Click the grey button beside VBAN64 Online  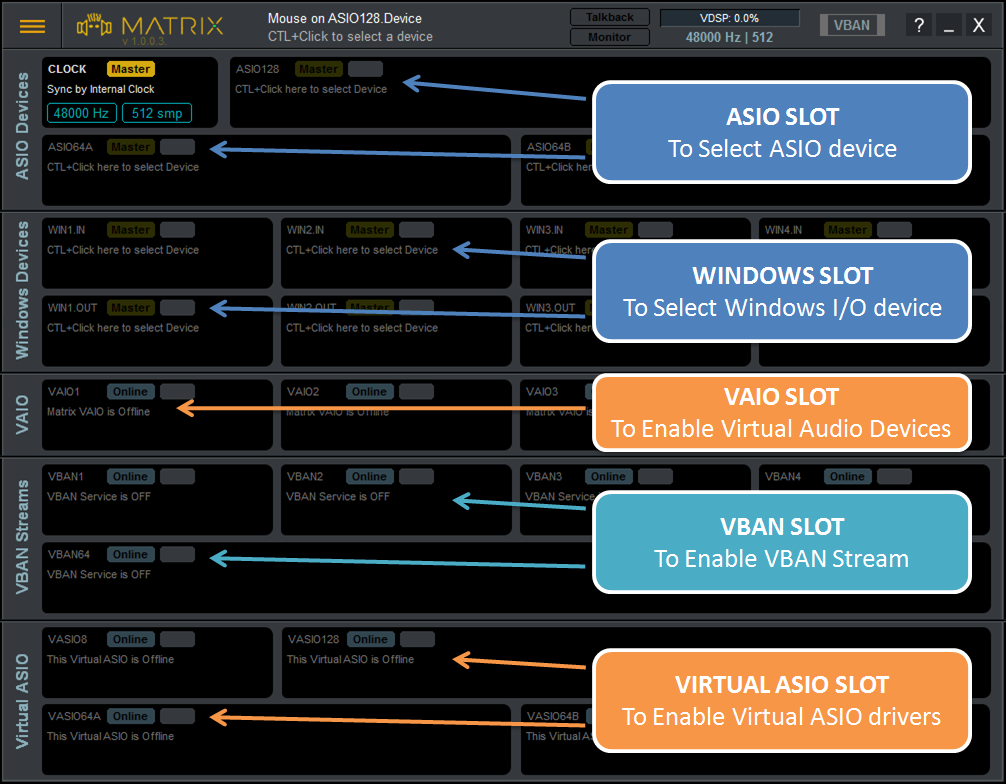[178, 554]
